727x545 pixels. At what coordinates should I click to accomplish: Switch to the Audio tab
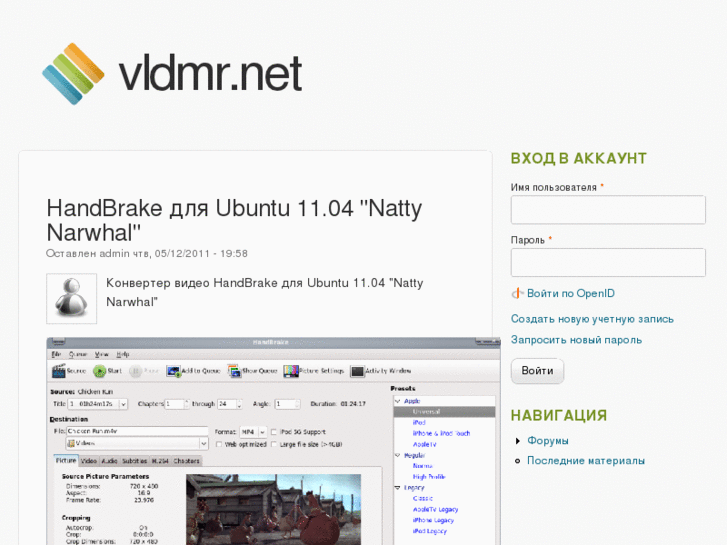109,461
